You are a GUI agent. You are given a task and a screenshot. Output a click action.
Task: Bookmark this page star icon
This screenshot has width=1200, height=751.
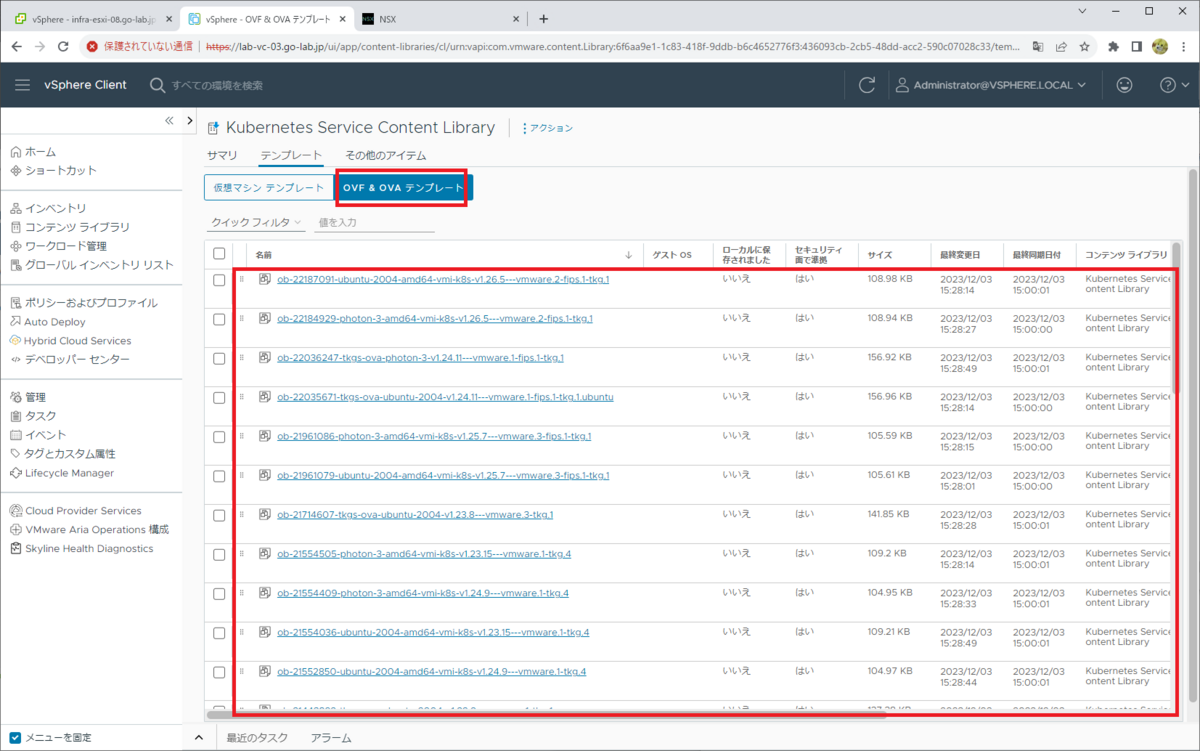(1084, 46)
